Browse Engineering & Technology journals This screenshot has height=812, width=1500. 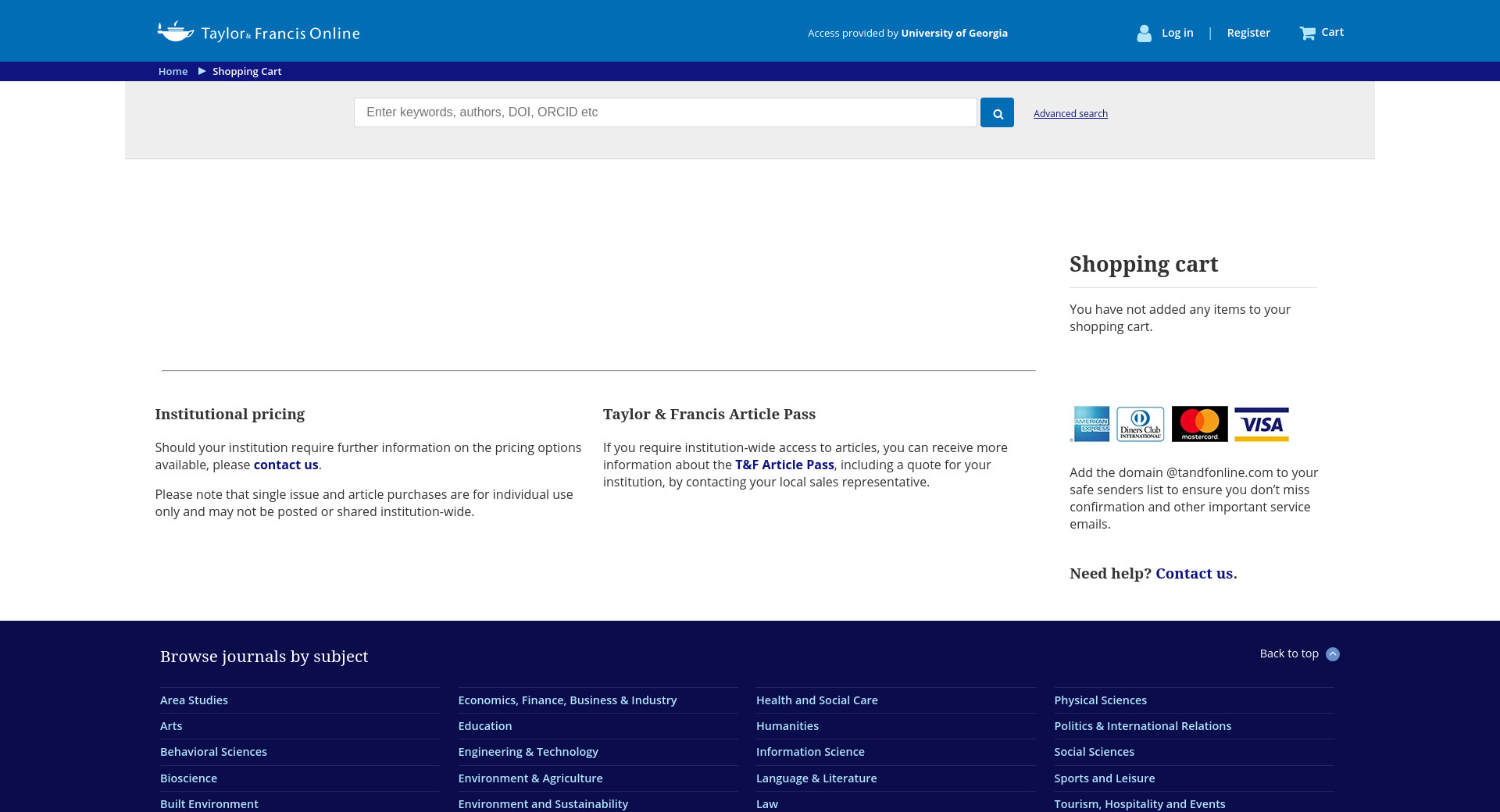point(528,752)
